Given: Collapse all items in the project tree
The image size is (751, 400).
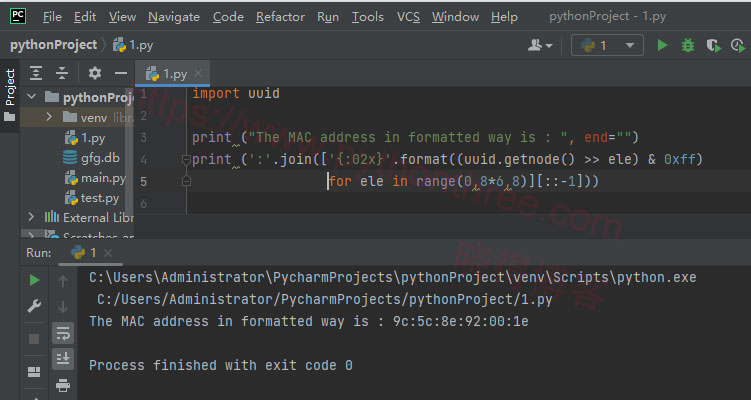Looking at the screenshot, I should pos(62,73).
